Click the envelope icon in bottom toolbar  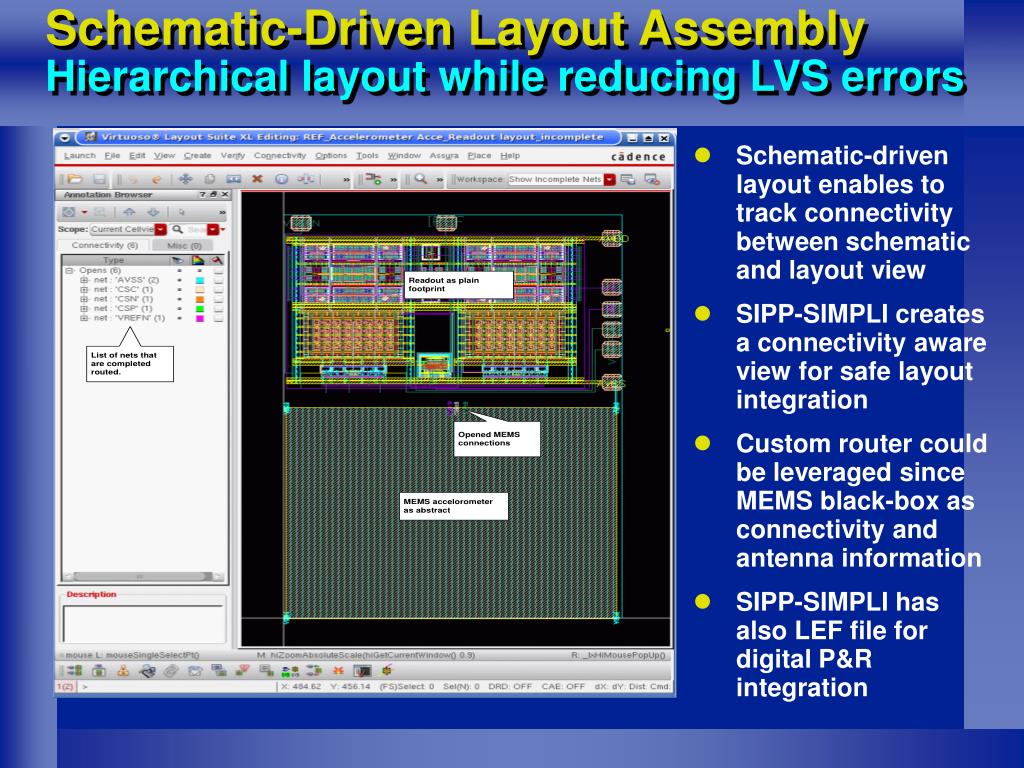click(195, 670)
